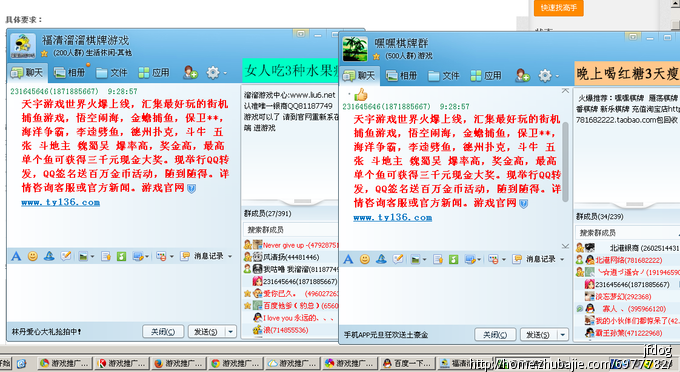The image size is (680, 372).
Task: Select member 霸王孙策(471222968) in 嘿嘿棋牌群 list
Action: (x=628, y=333)
